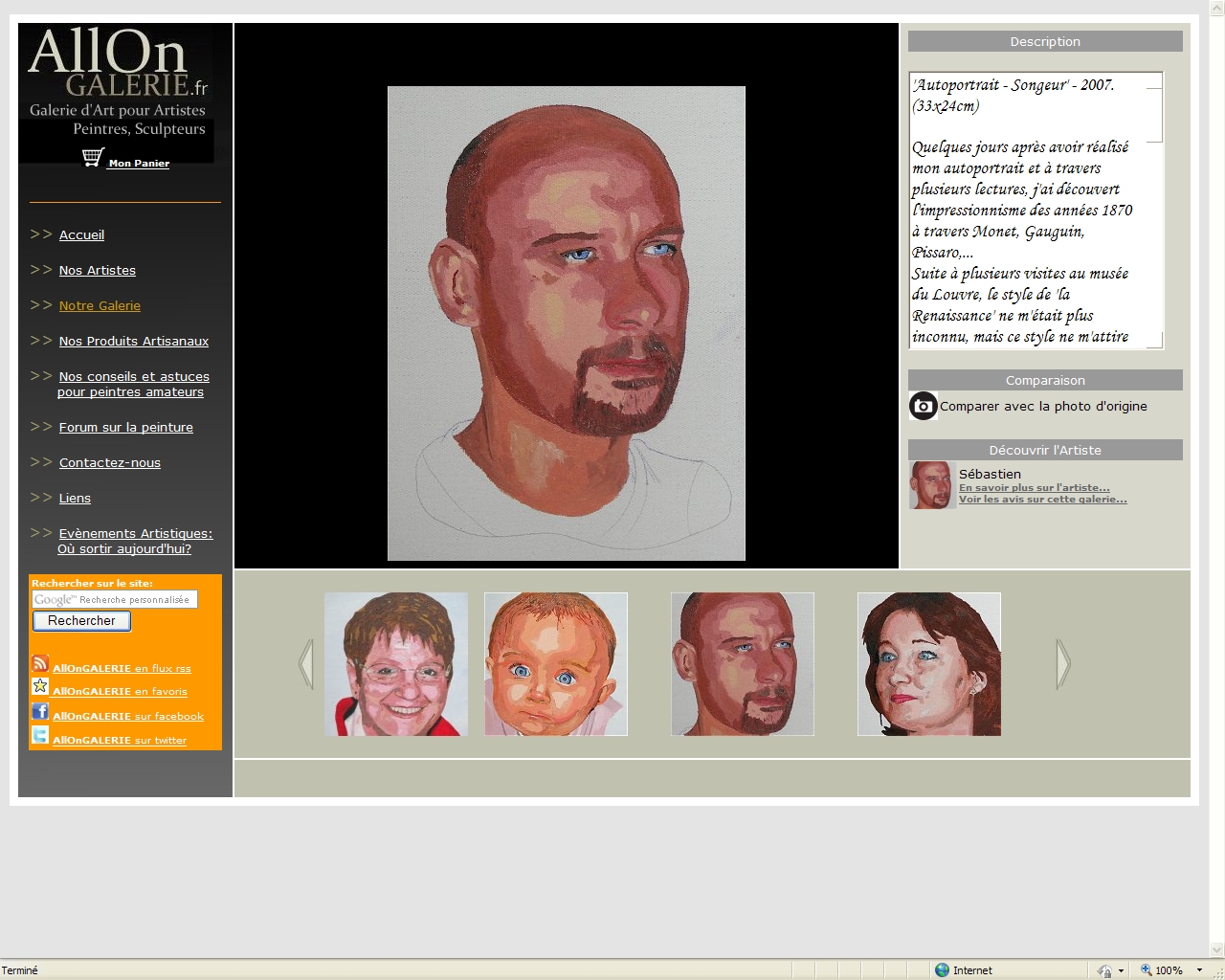Advance thumbnails with the right carousel arrow

point(1062,664)
